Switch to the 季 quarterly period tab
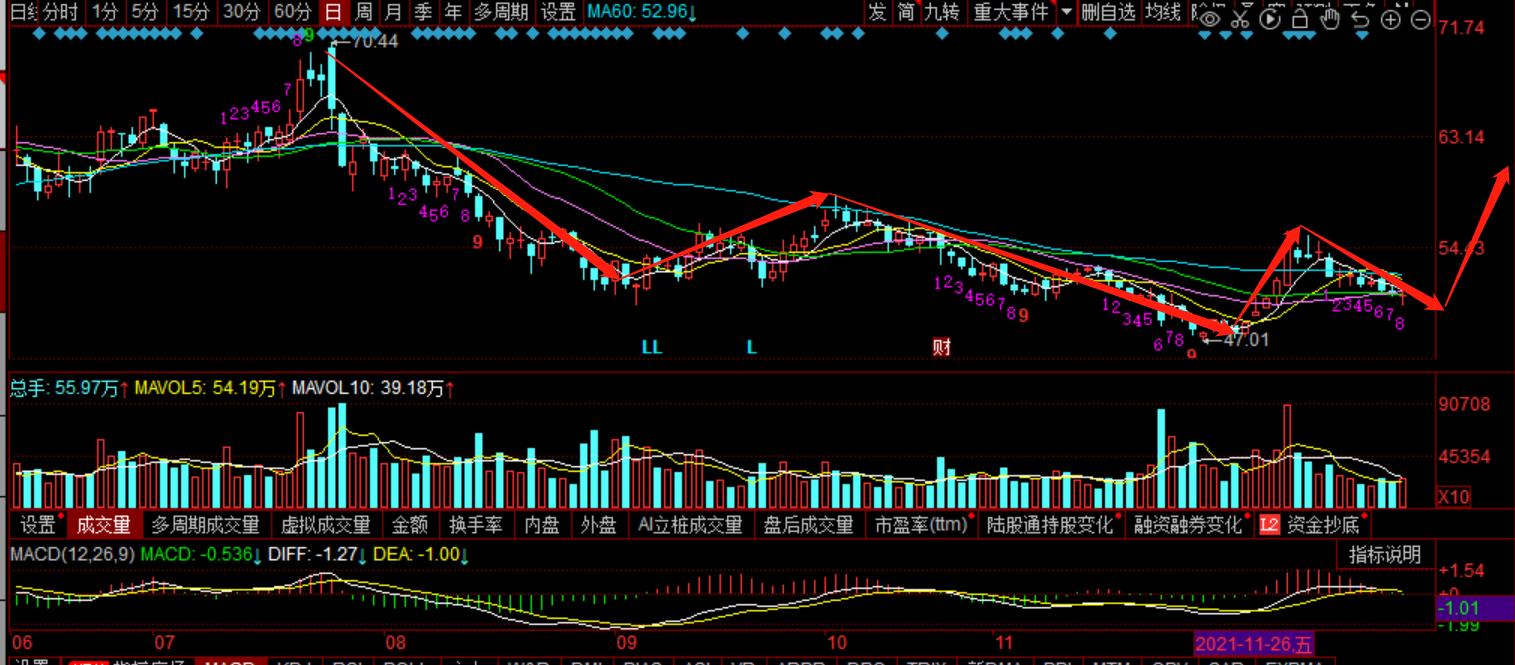 point(424,13)
